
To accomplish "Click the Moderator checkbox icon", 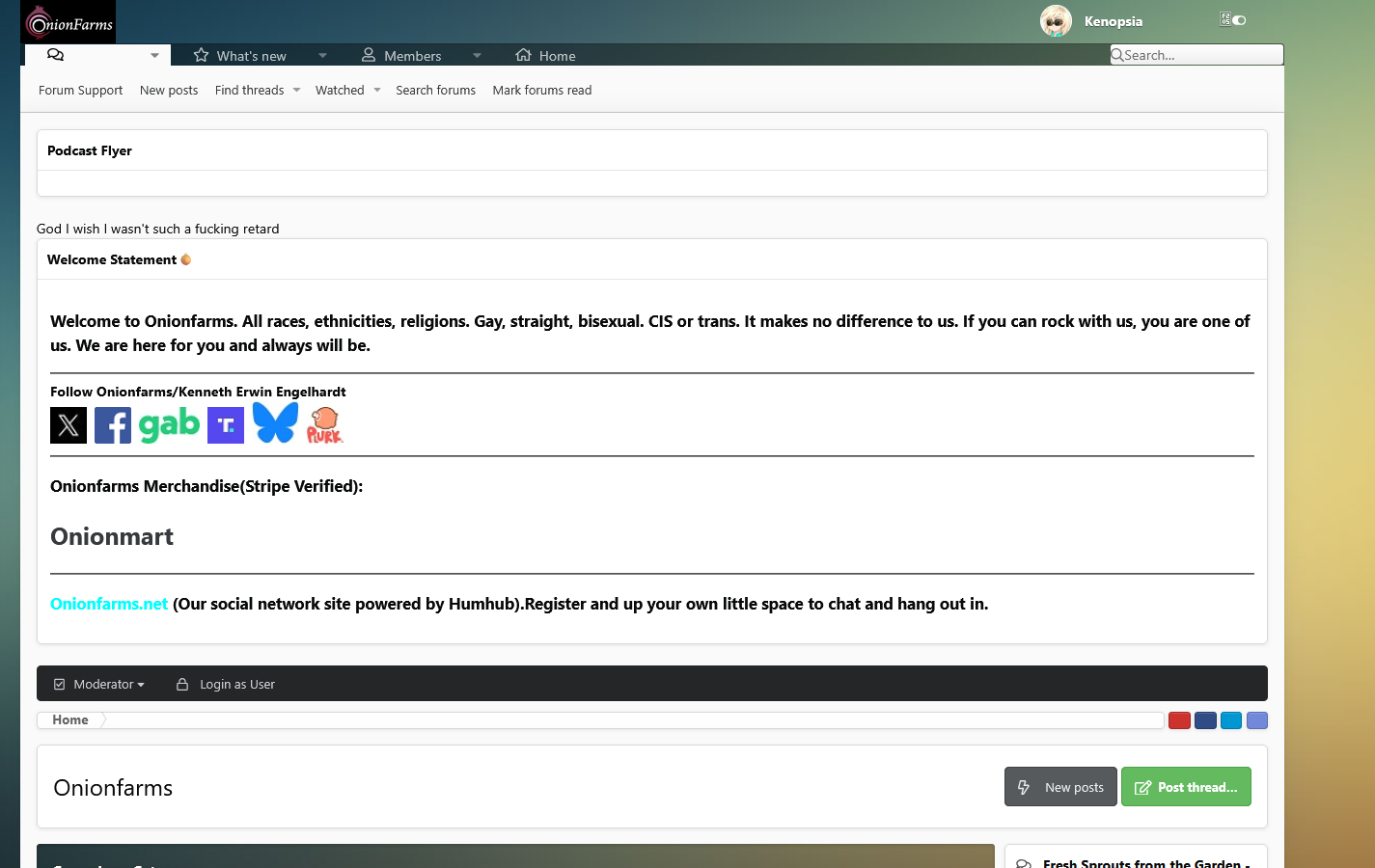I will 60,684.
